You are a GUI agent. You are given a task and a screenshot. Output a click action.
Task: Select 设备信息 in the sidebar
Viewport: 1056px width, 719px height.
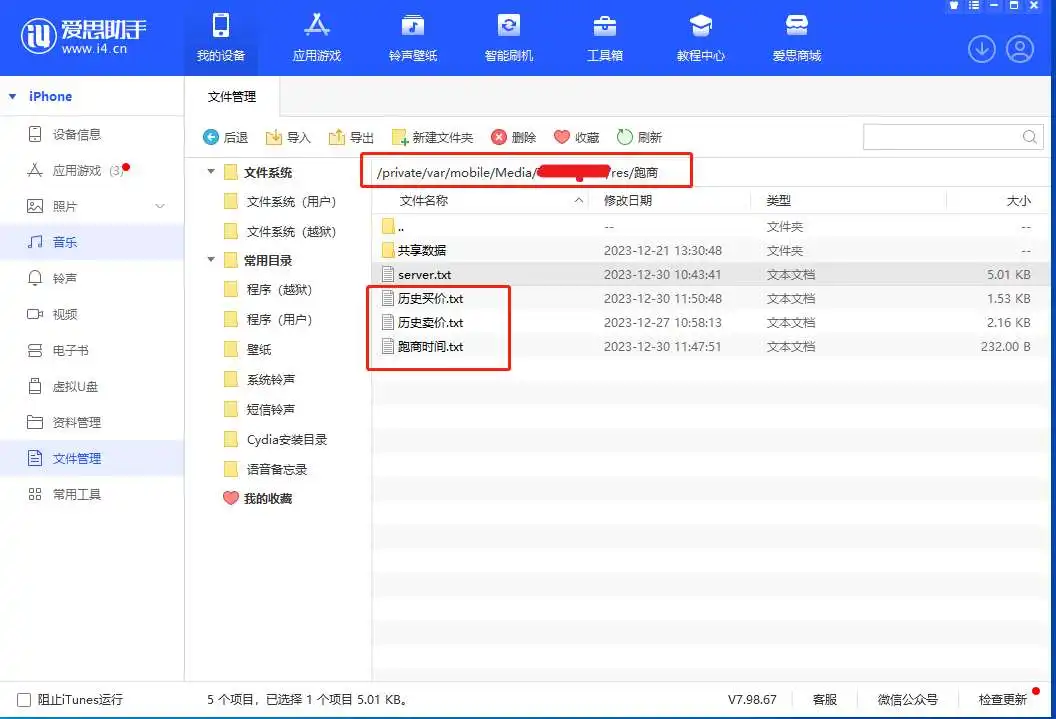76,134
